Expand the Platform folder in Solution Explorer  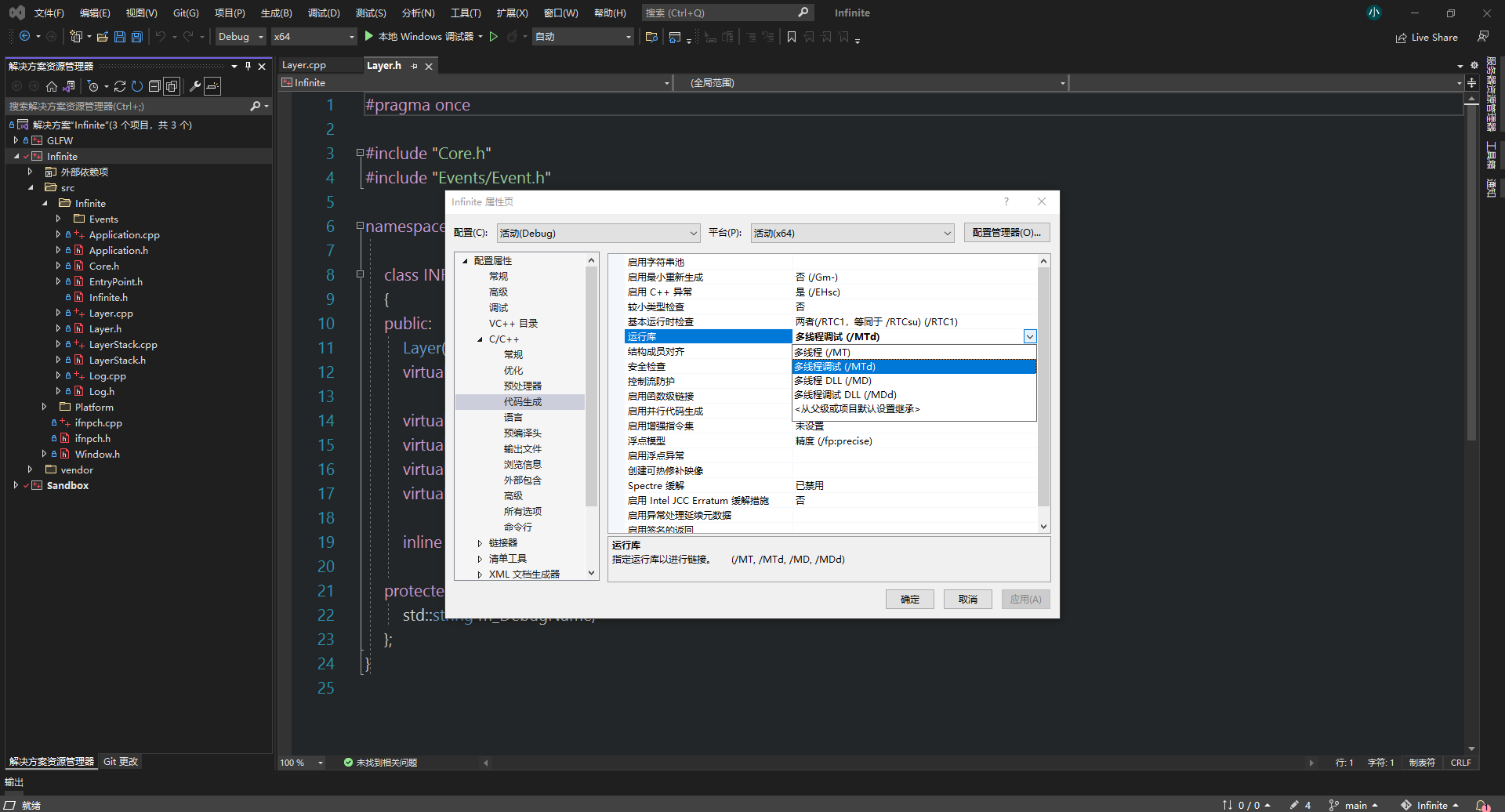[44, 407]
